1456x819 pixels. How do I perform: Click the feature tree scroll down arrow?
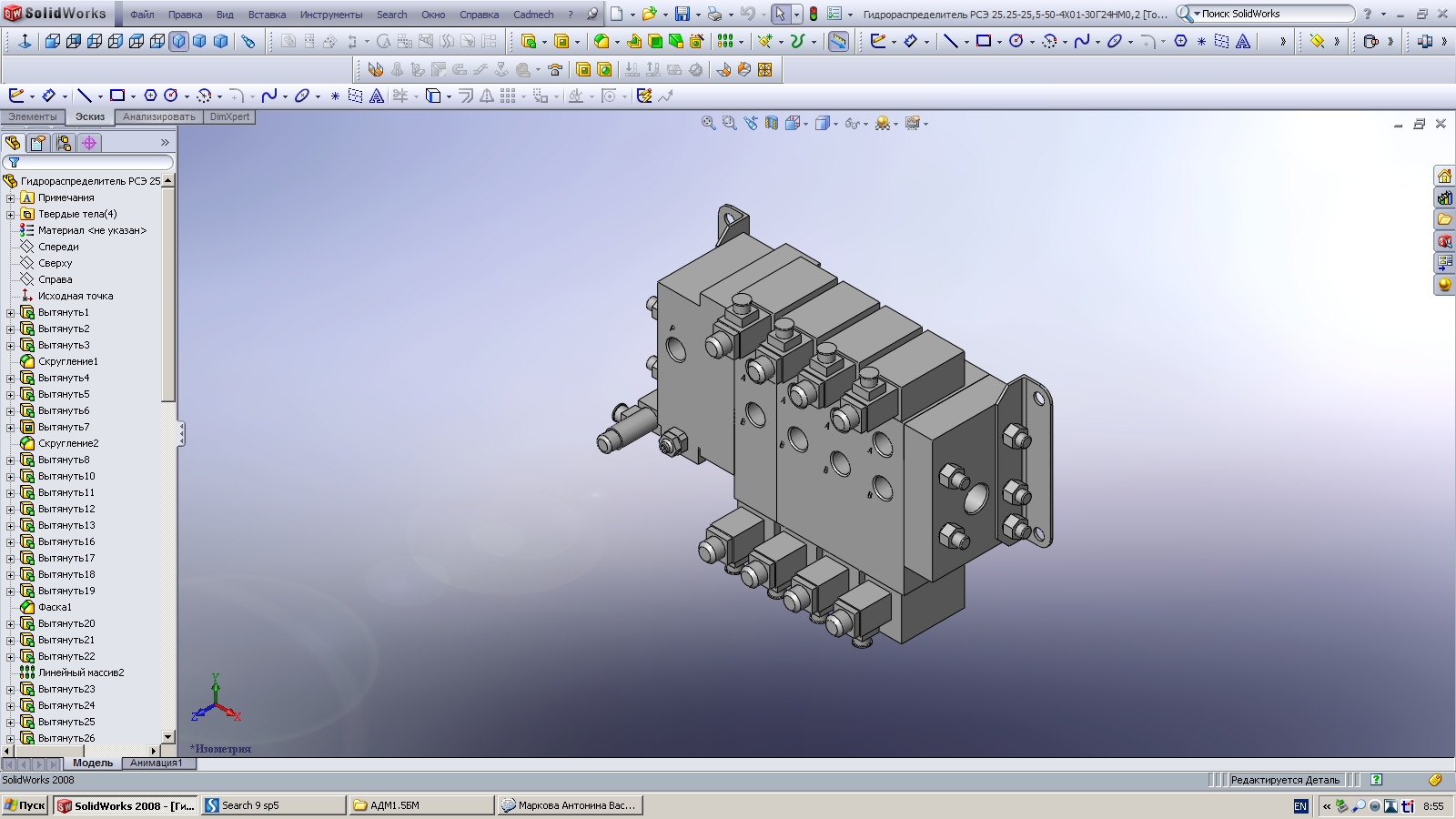pos(168,737)
